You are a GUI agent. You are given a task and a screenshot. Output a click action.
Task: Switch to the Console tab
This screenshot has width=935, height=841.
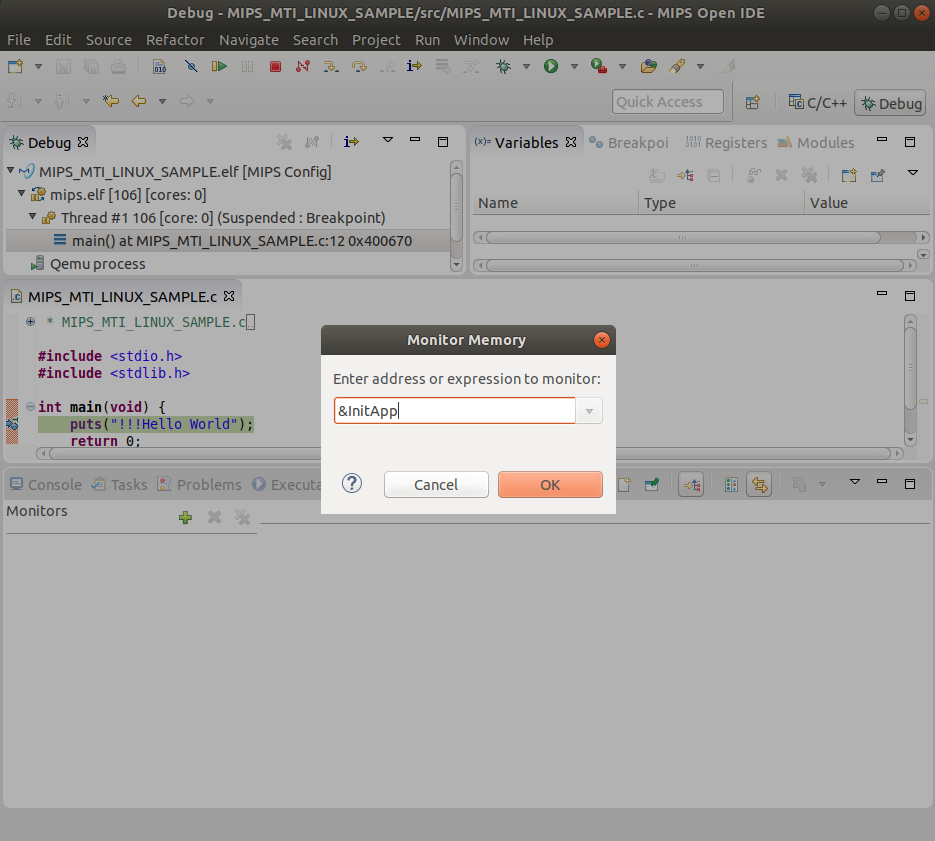pos(45,484)
